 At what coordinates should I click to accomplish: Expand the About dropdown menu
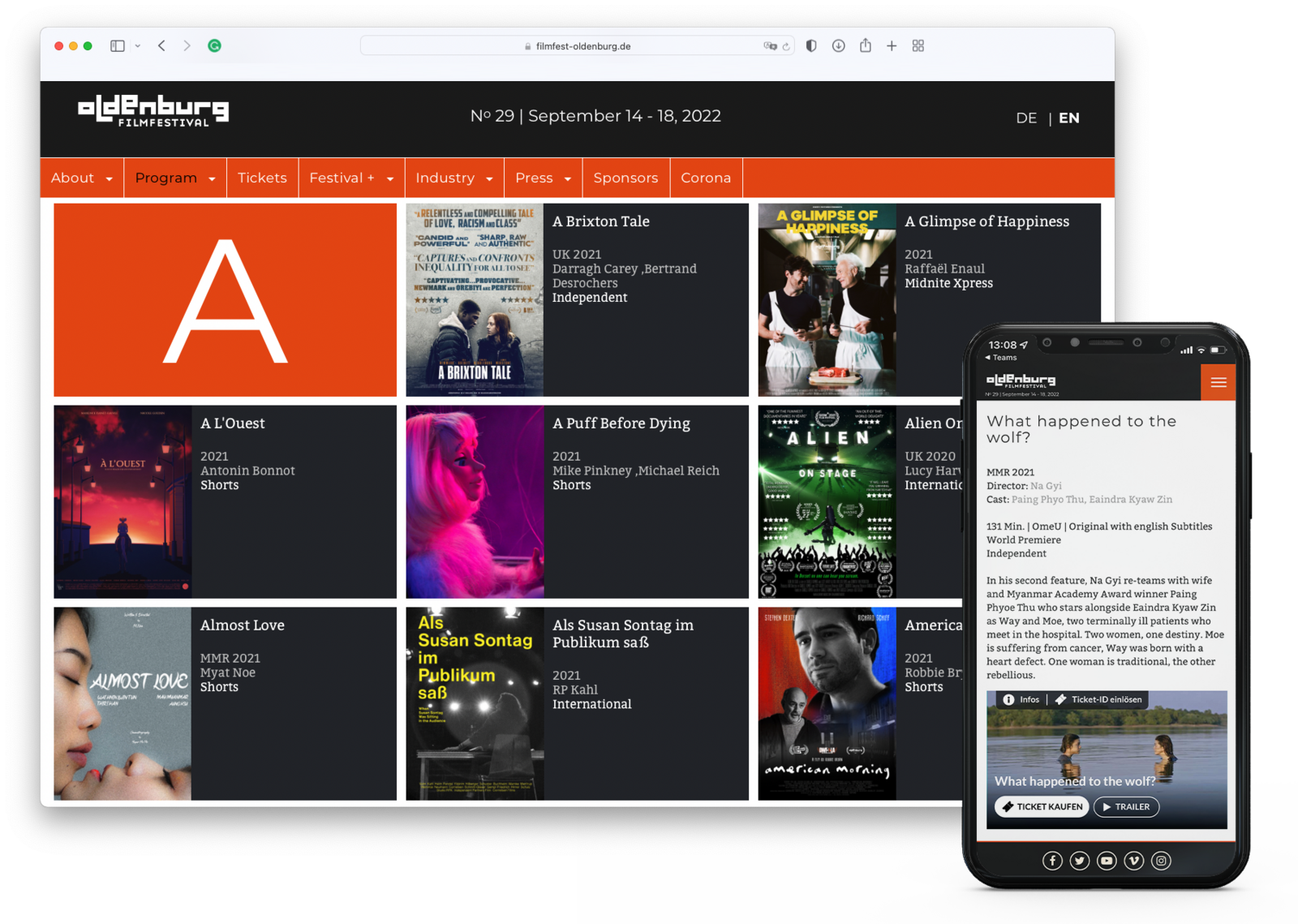click(x=81, y=178)
